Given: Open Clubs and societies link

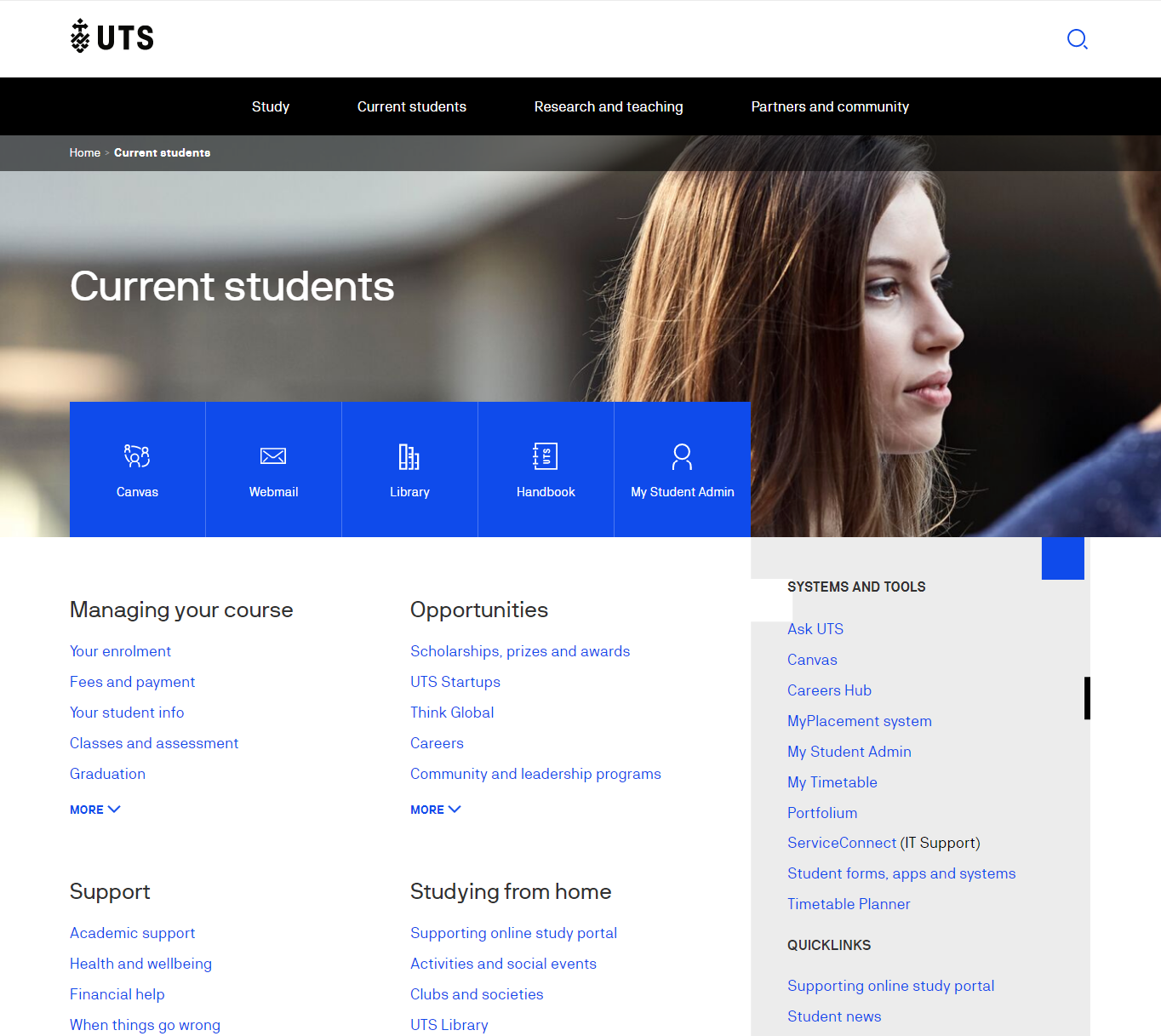Looking at the screenshot, I should [x=477, y=994].
